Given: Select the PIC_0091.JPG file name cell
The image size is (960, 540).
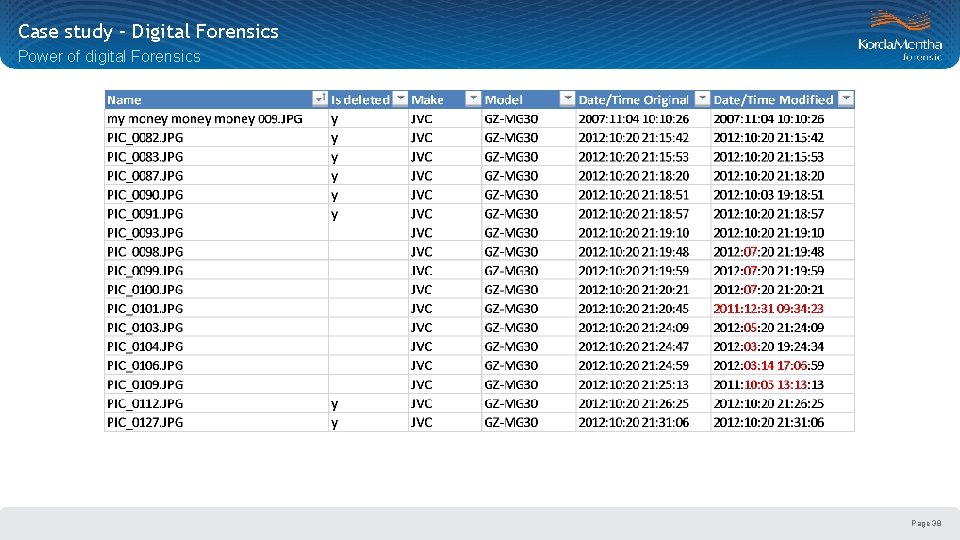Looking at the screenshot, I should point(216,214).
